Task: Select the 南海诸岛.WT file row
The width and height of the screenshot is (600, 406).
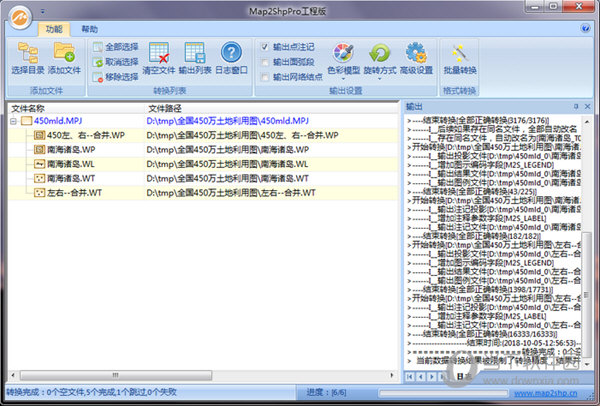Action: [203, 178]
